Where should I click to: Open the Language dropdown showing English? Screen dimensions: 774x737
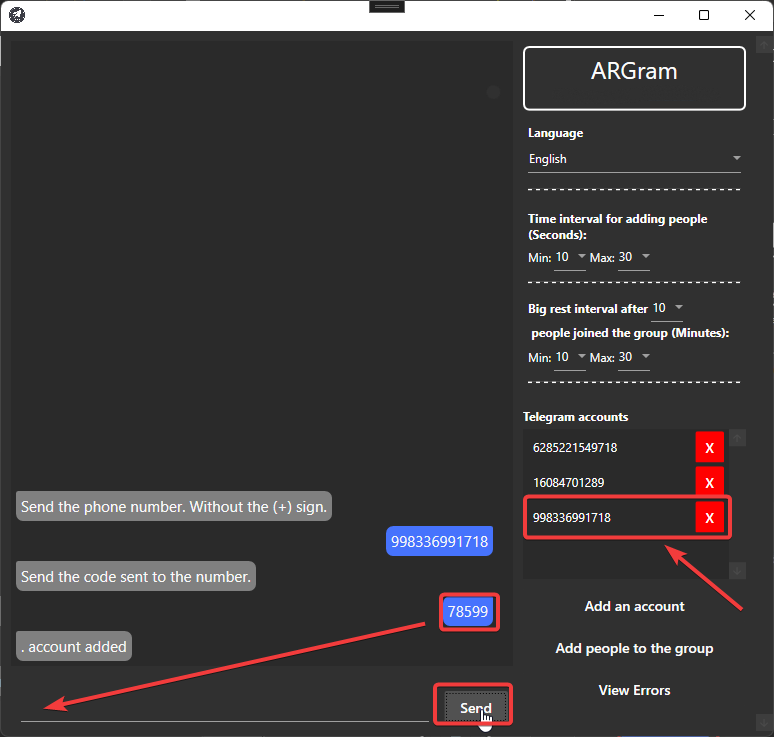pyautogui.click(x=634, y=159)
